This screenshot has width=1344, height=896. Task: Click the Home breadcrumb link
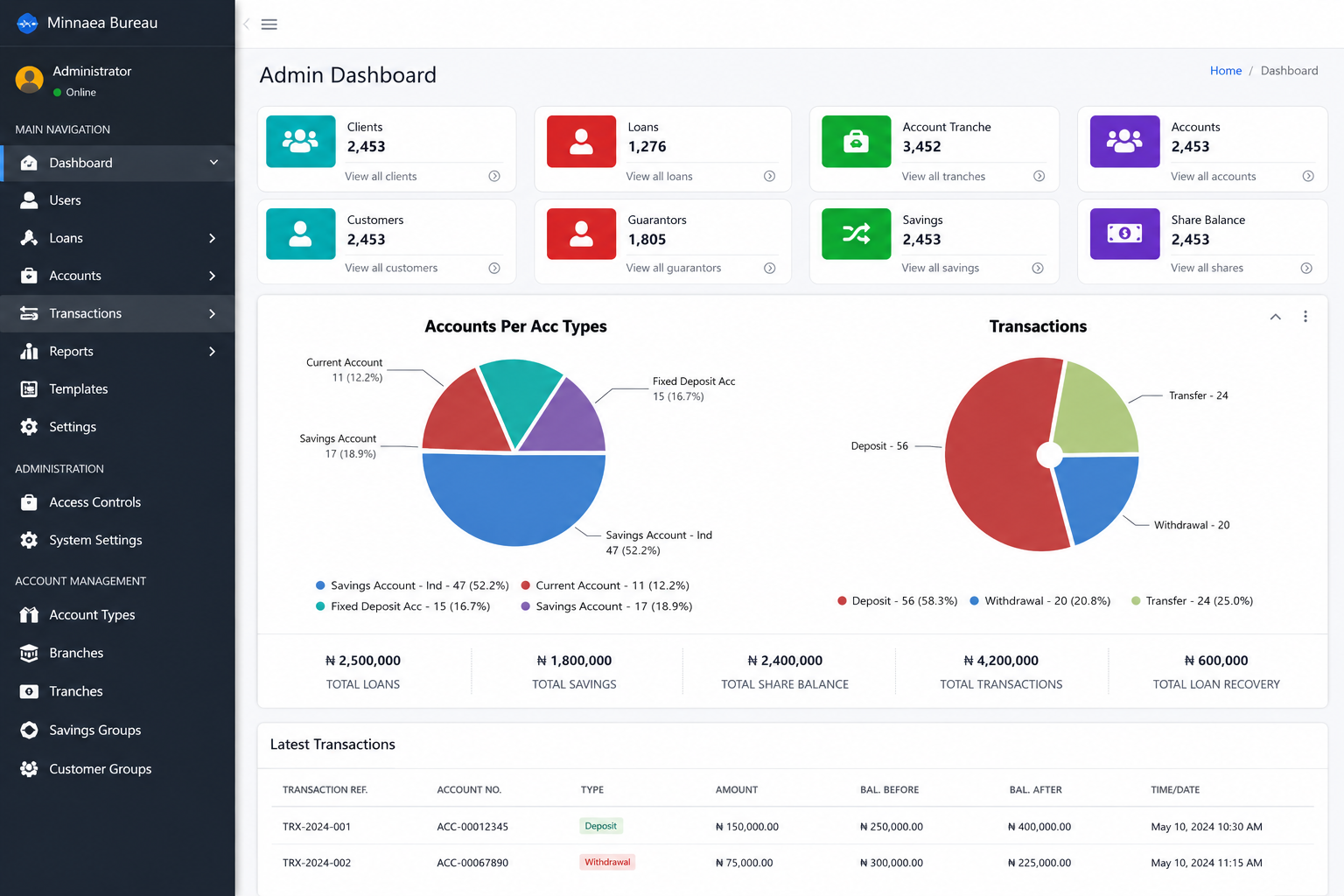pyautogui.click(x=1225, y=71)
